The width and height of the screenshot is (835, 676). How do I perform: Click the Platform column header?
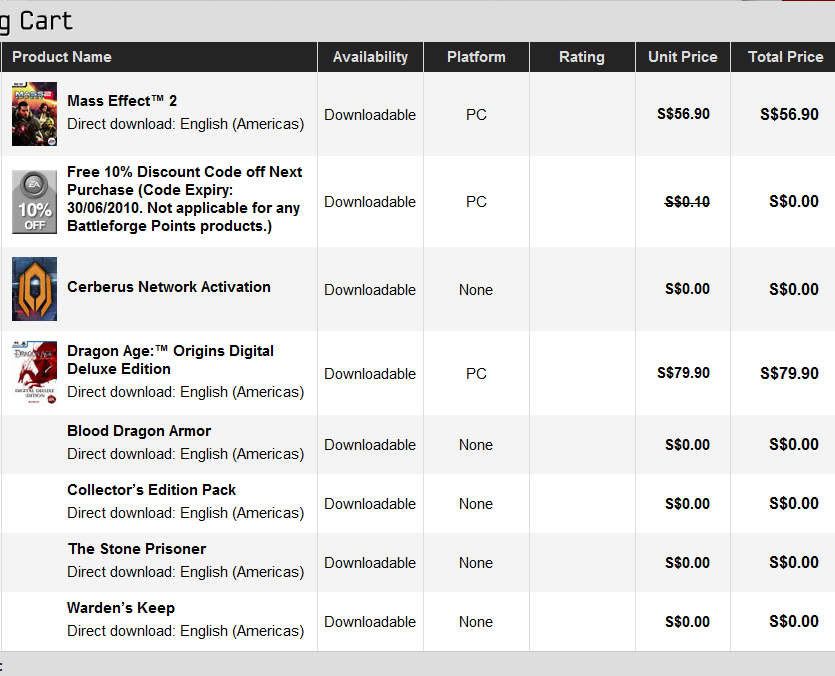click(x=476, y=57)
